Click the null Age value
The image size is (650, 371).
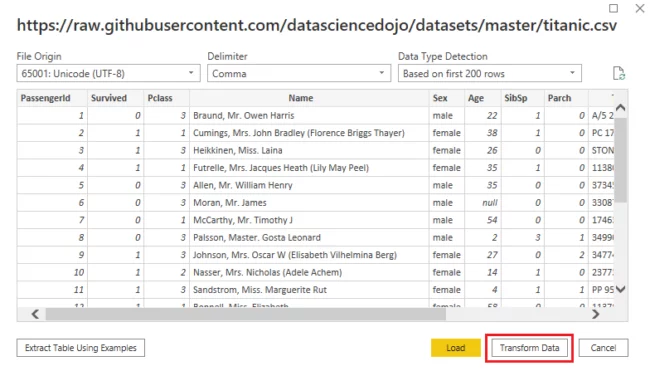click(490, 203)
